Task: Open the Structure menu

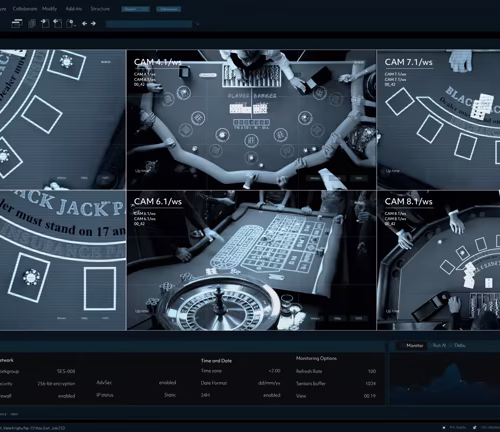Action: point(100,9)
